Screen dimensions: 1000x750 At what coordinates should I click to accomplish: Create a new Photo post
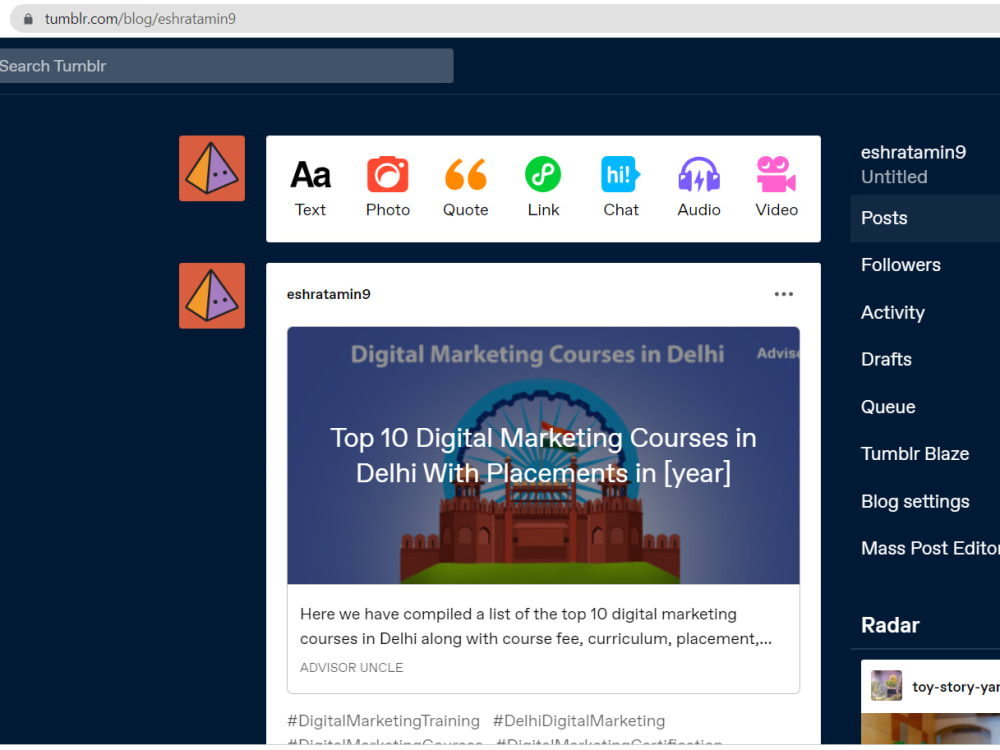coord(388,188)
